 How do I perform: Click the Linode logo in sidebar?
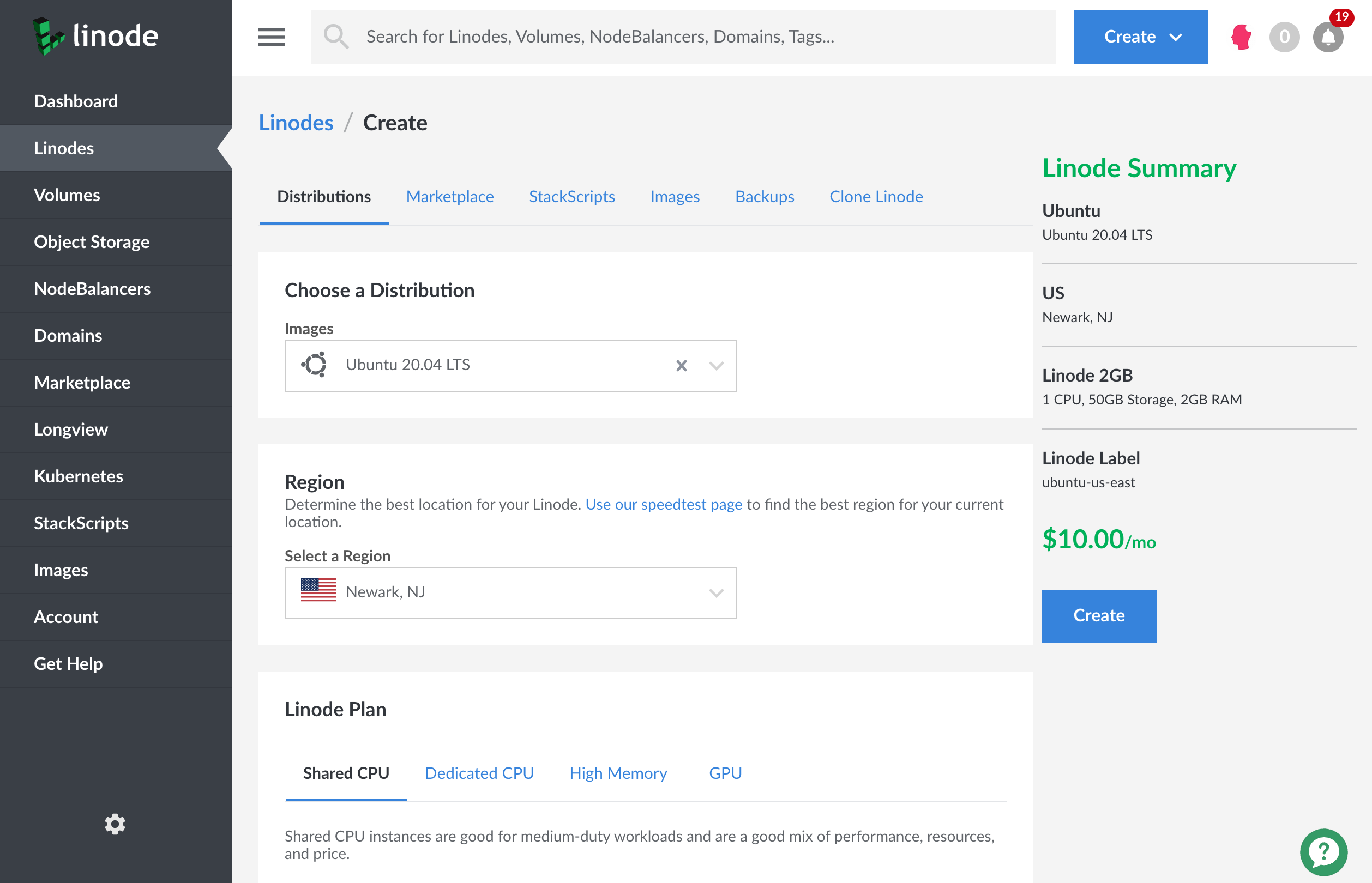coord(95,36)
